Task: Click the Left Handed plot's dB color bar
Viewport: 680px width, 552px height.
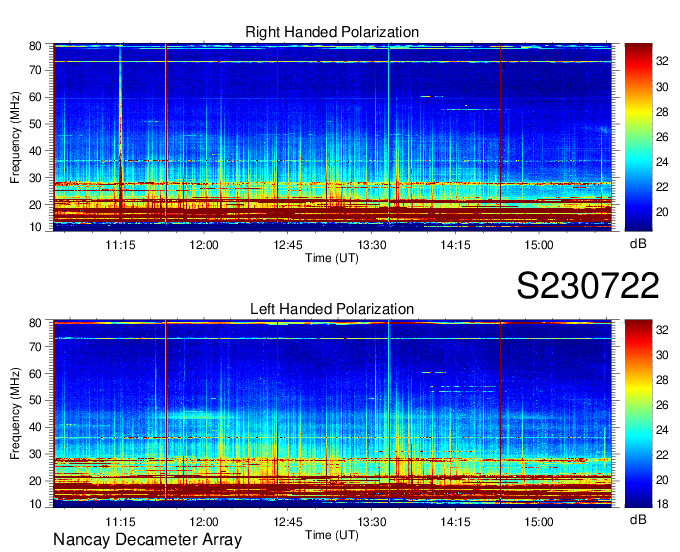Action: point(638,414)
